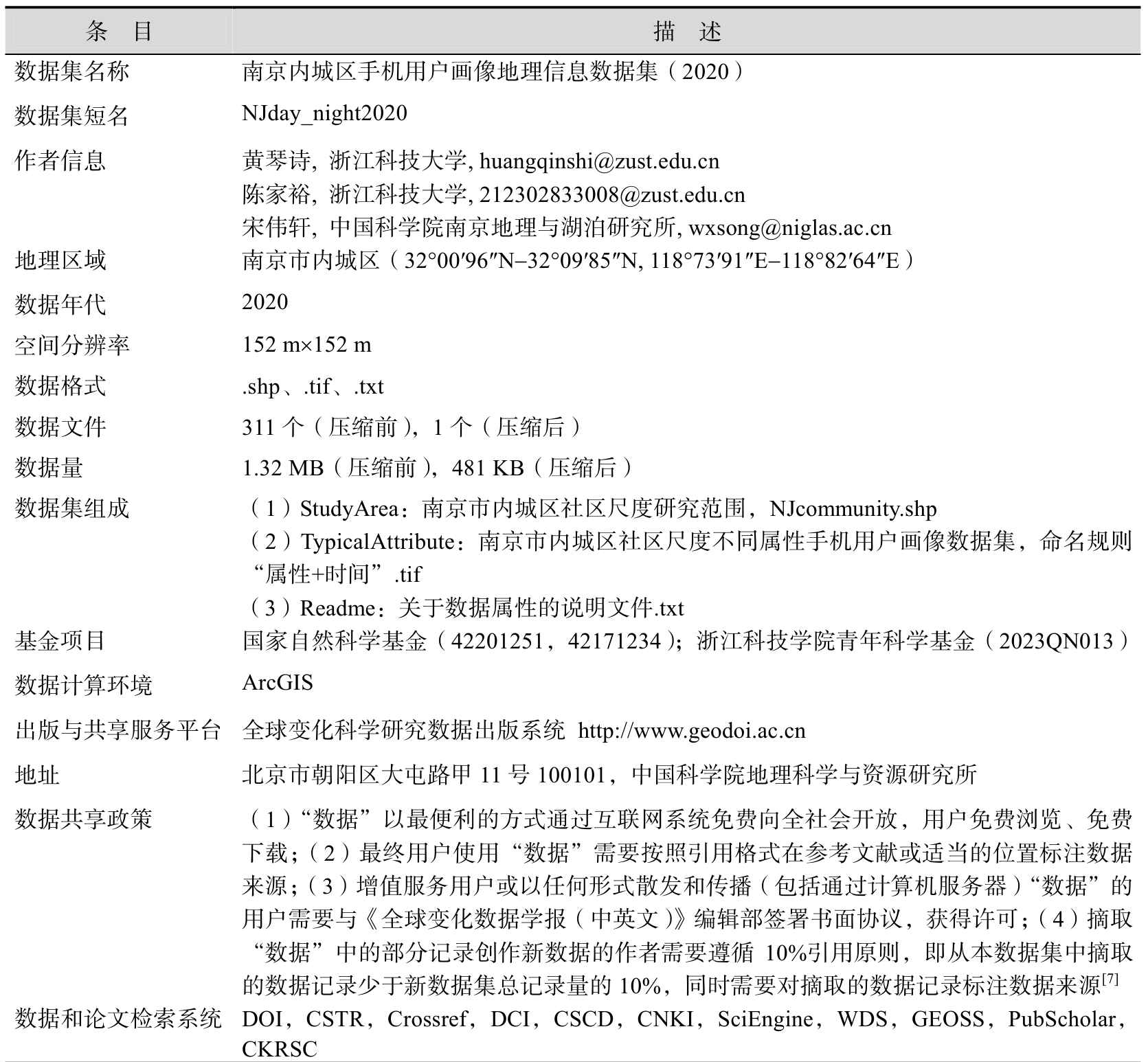Click the '数据集短名' row label
This screenshot has height=1062, width=1148.
pyautogui.click(x=72, y=115)
